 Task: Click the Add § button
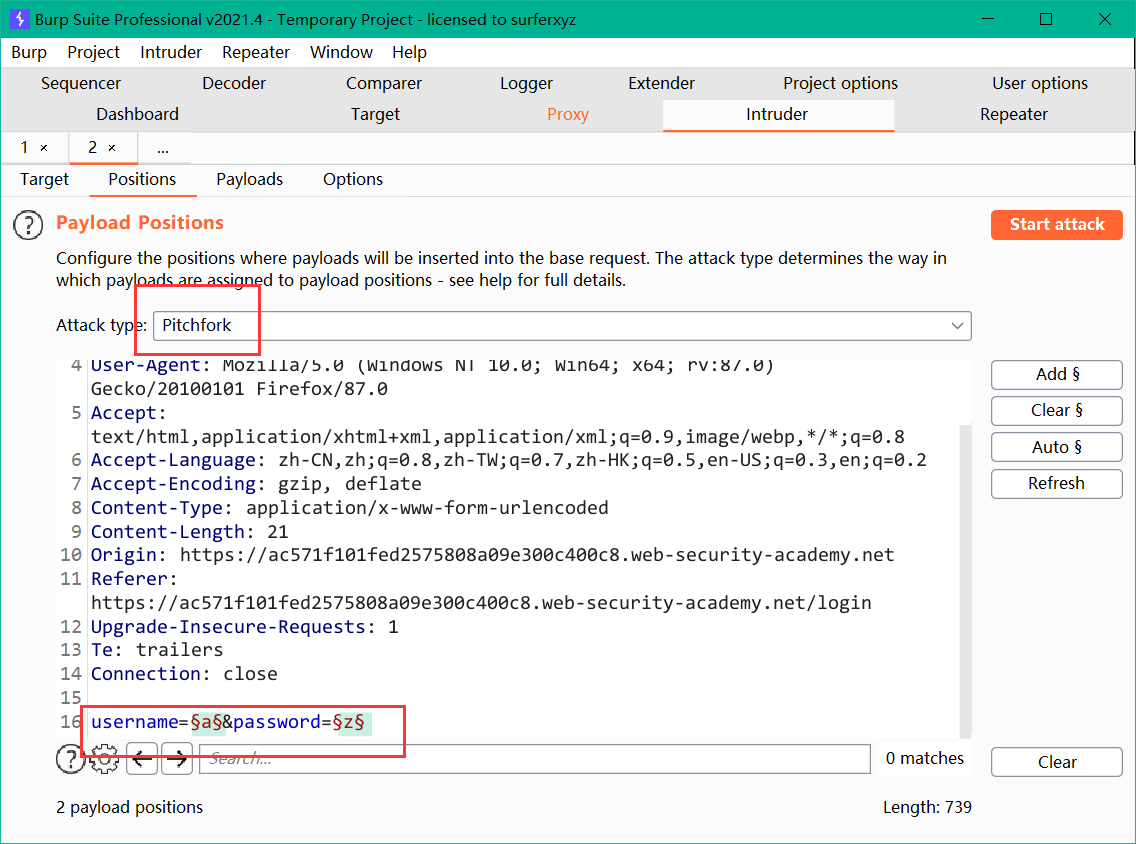click(1057, 375)
